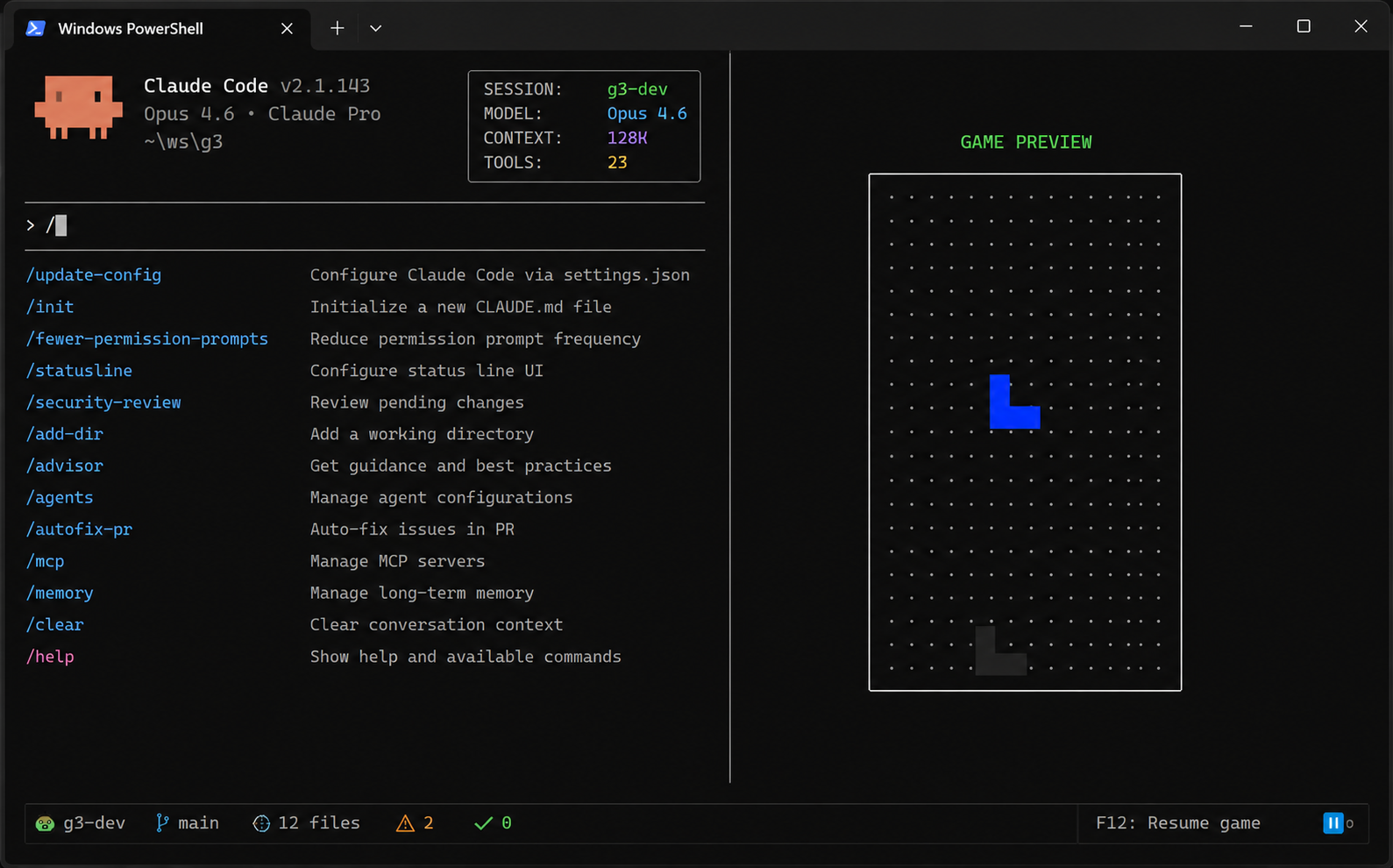
Task: Choose the /statusline command
Action: 79,371
